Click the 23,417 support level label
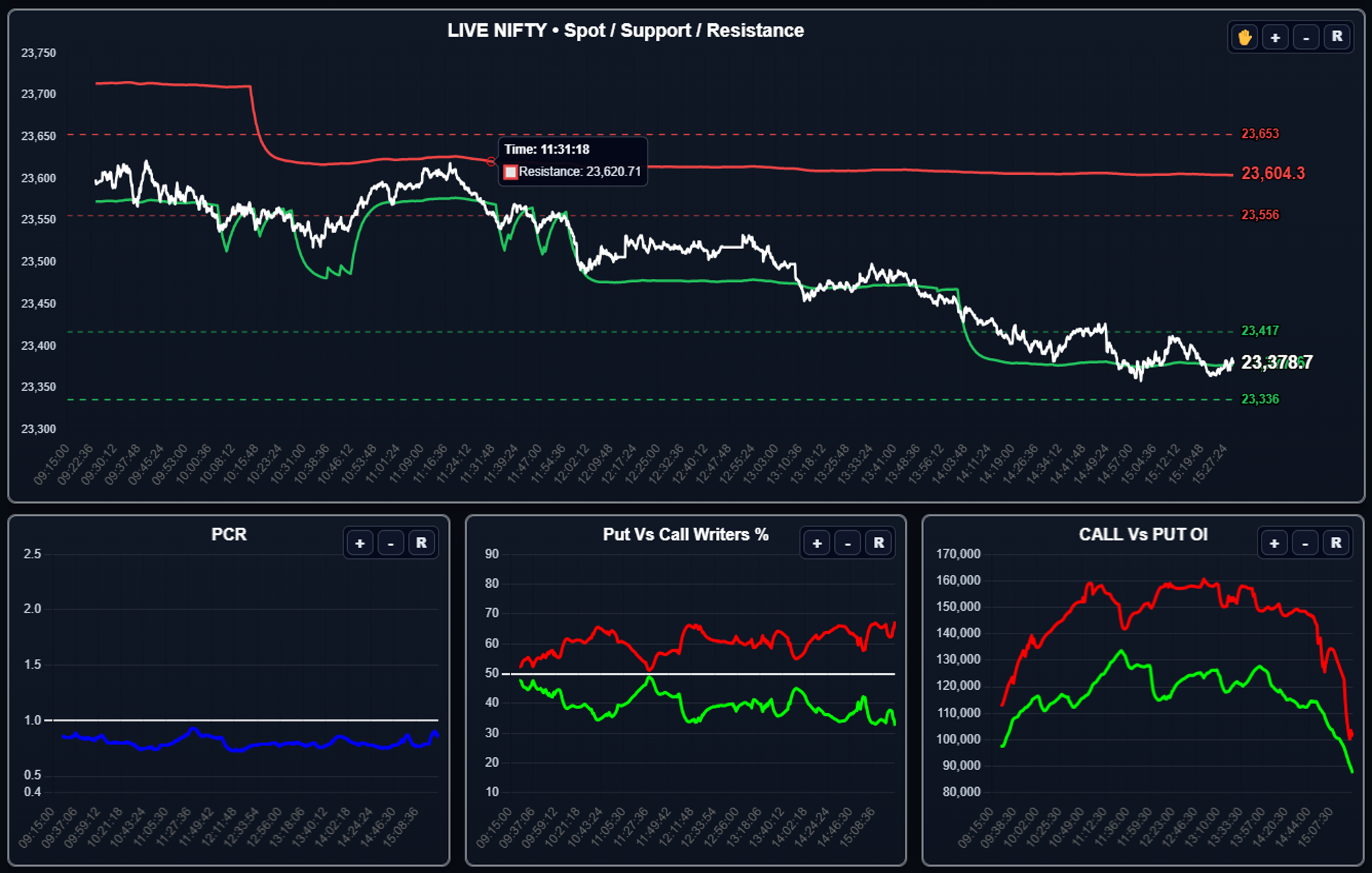Viewport: 1372px width, 873px height. [x=1260, y=331]
